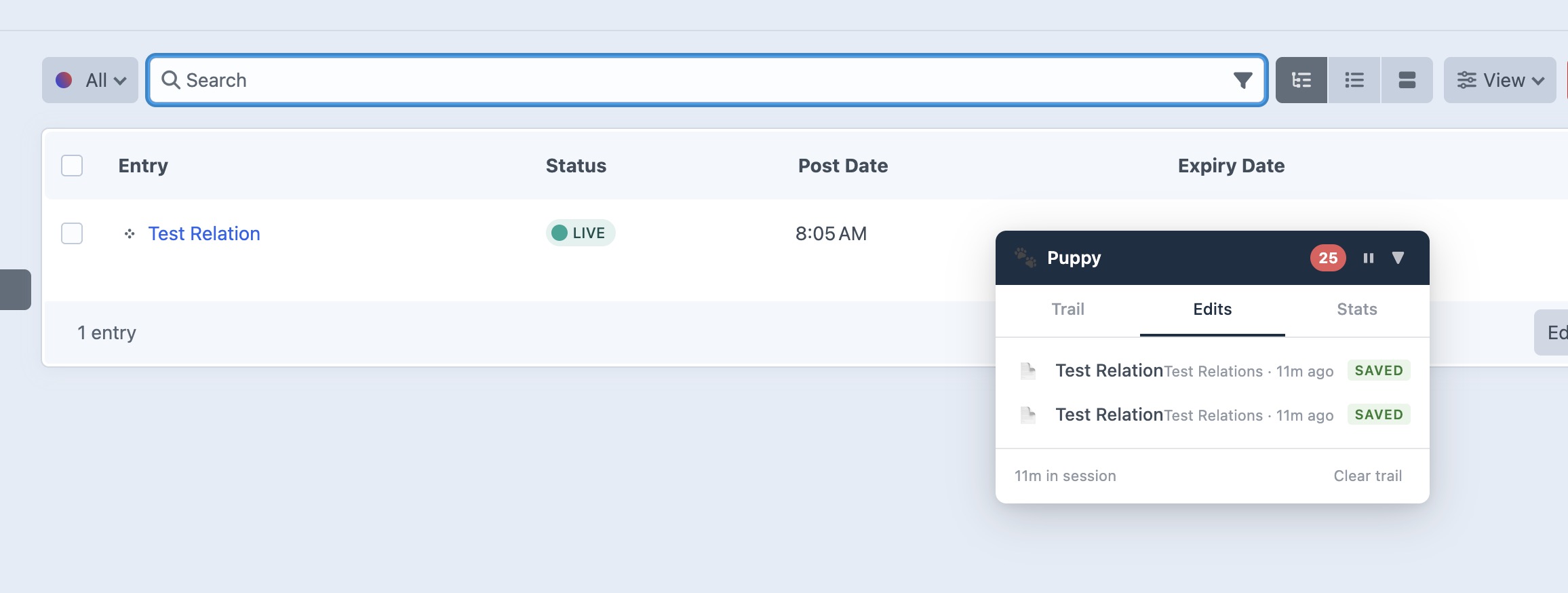
Task: Pause Puppy tracking
Action: (1369, 258)
